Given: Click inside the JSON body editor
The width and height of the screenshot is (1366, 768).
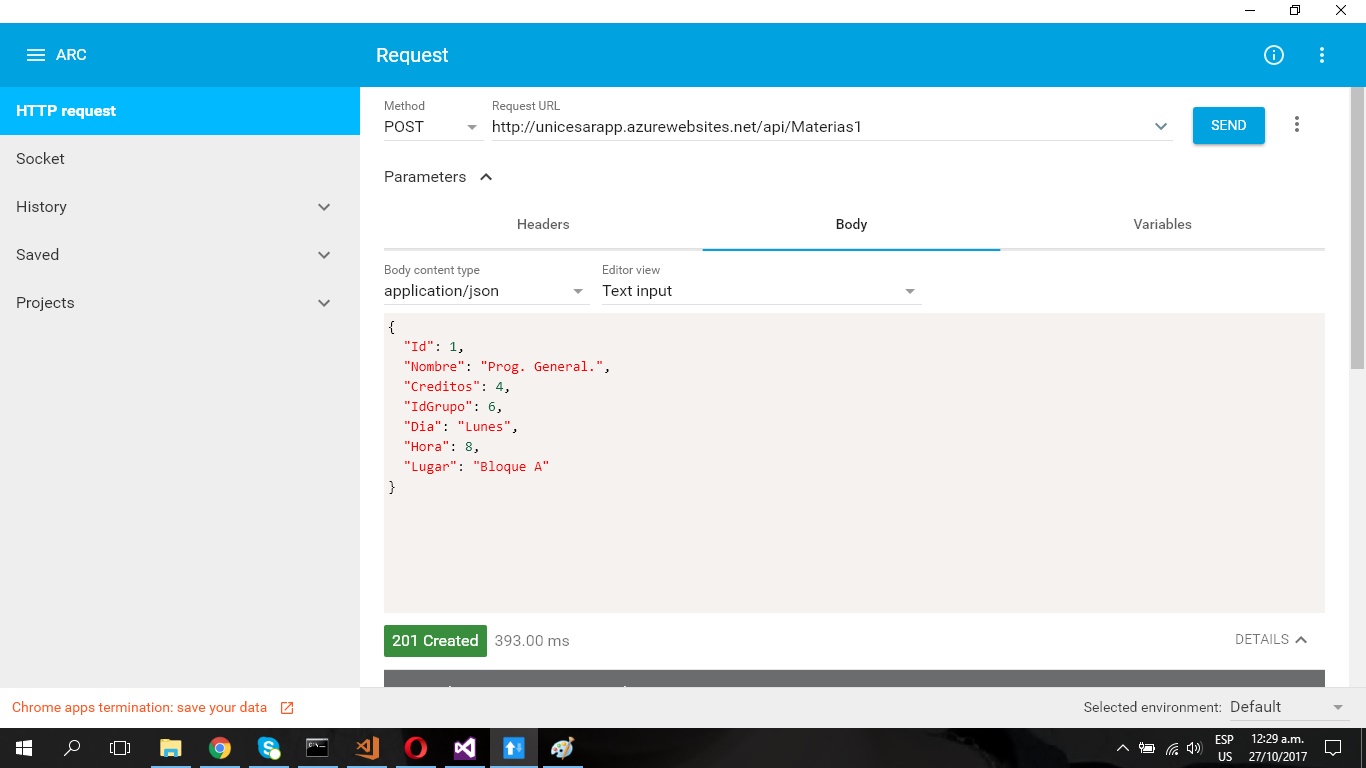Looking at the screenshot, I should (854, 462).
